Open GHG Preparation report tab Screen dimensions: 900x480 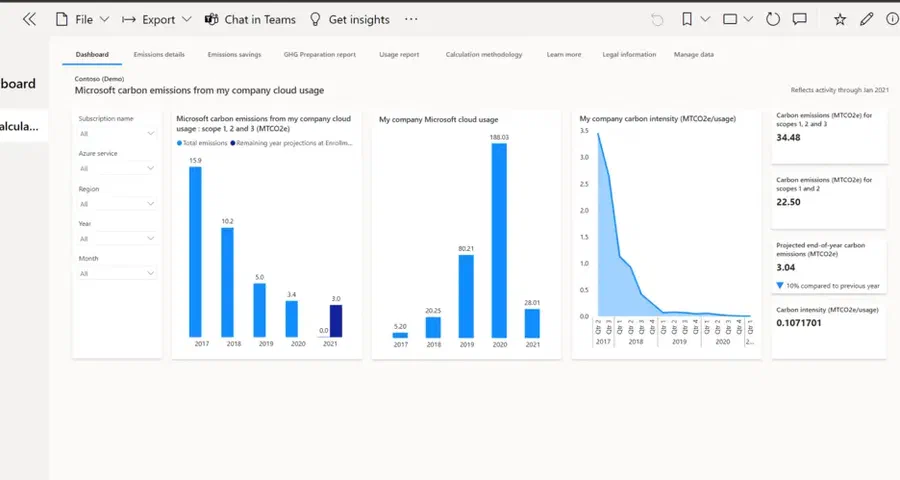320,55
